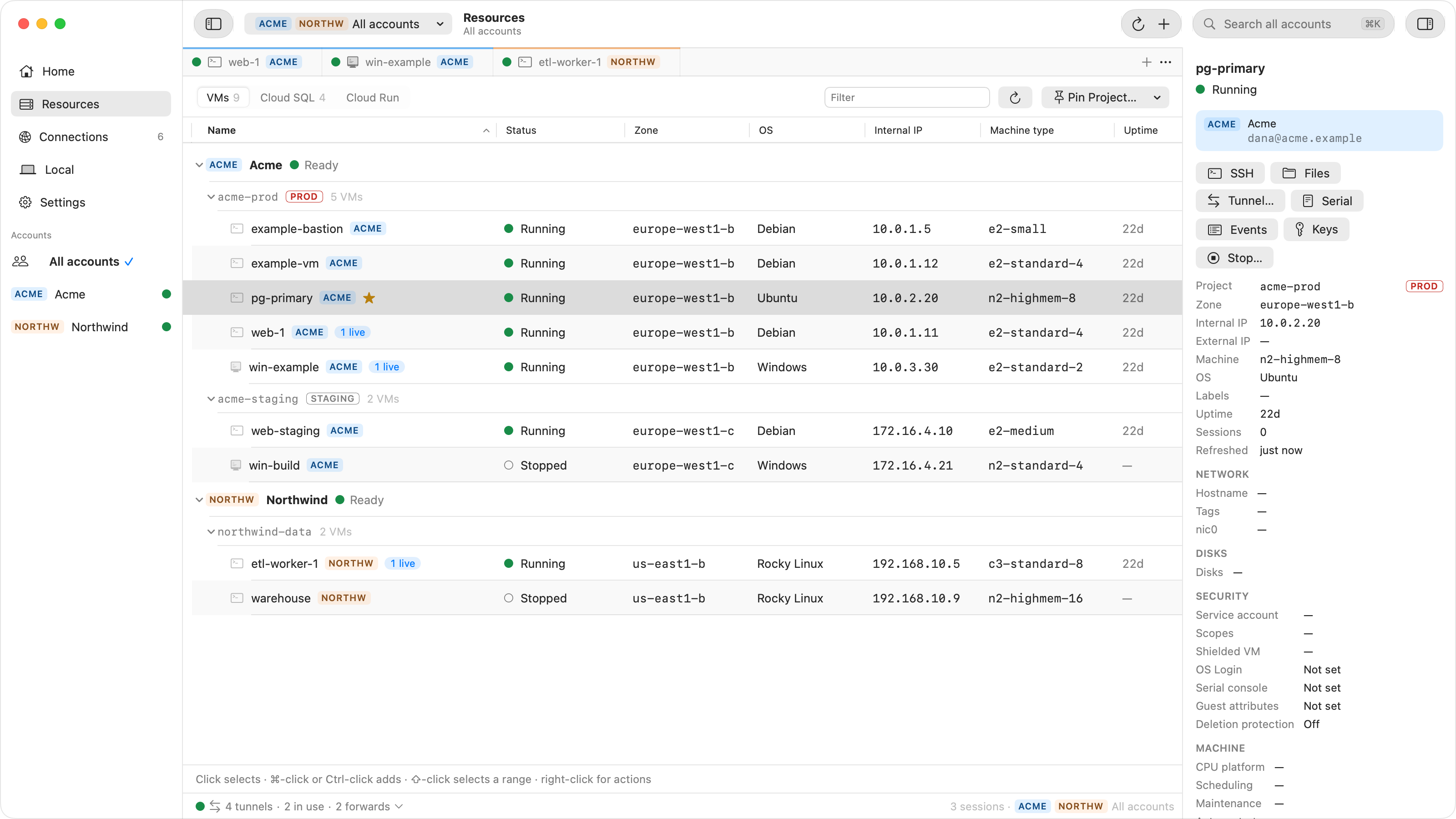Click the Acme dana@acme.example account card

(1319, 131)
